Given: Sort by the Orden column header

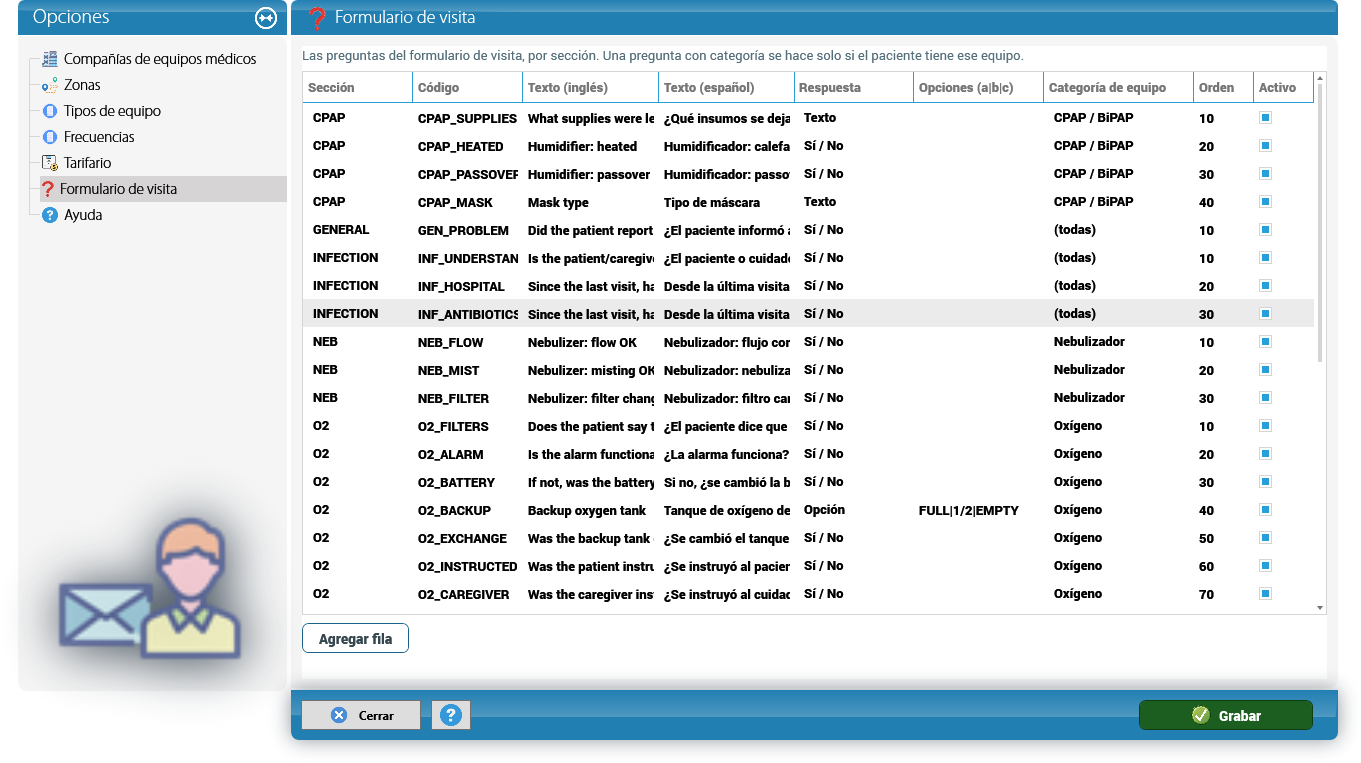Looking at the screenshot, I should click(1224, 87).
